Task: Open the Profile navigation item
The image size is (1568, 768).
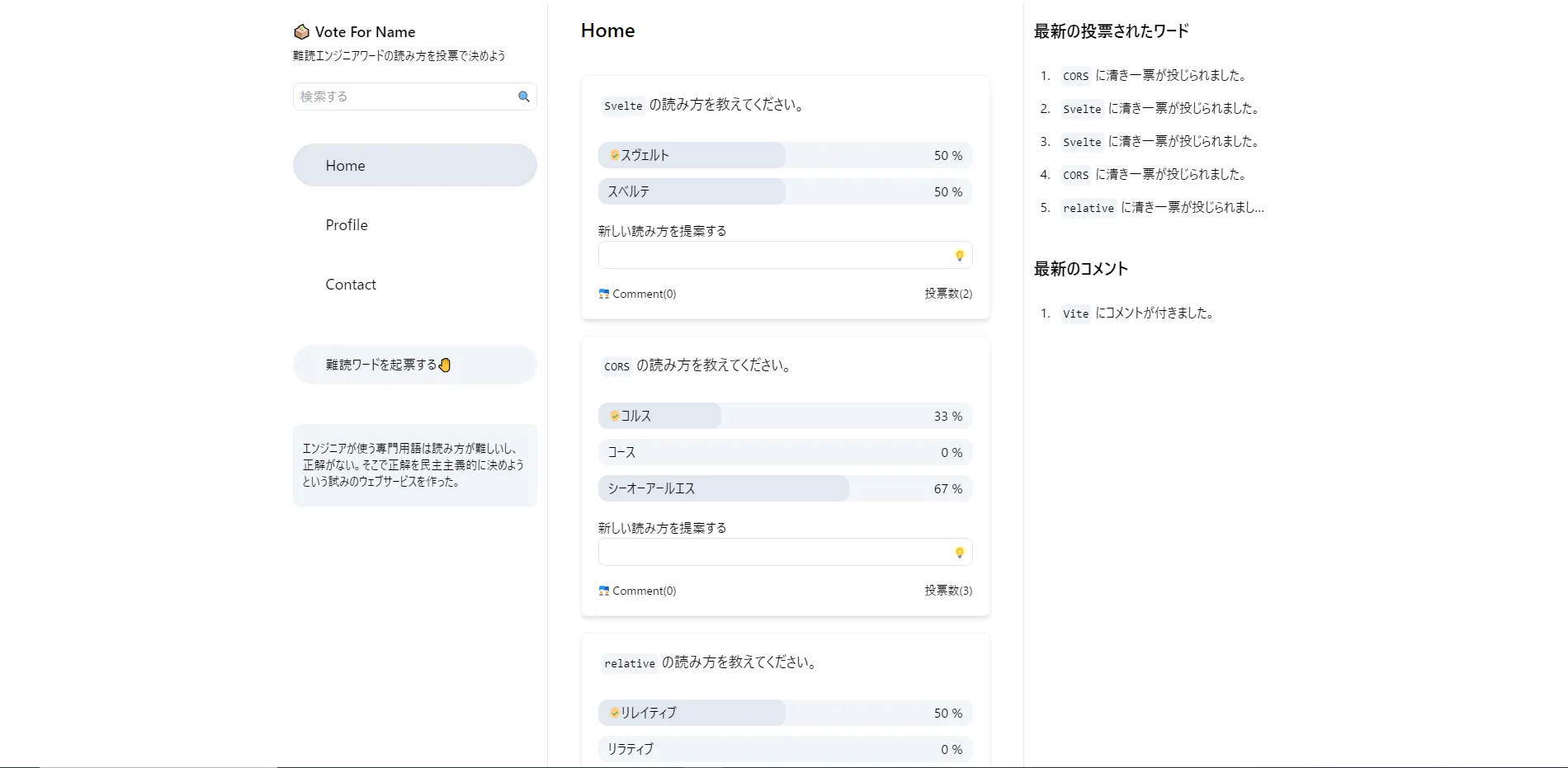Action: [347, 225]
